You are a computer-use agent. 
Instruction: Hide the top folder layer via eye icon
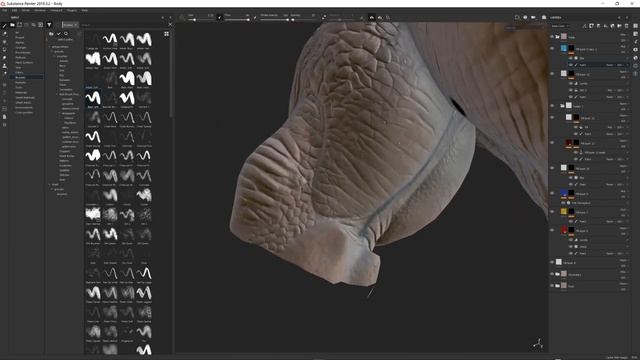pyautogui.click(x=552, y=37)
